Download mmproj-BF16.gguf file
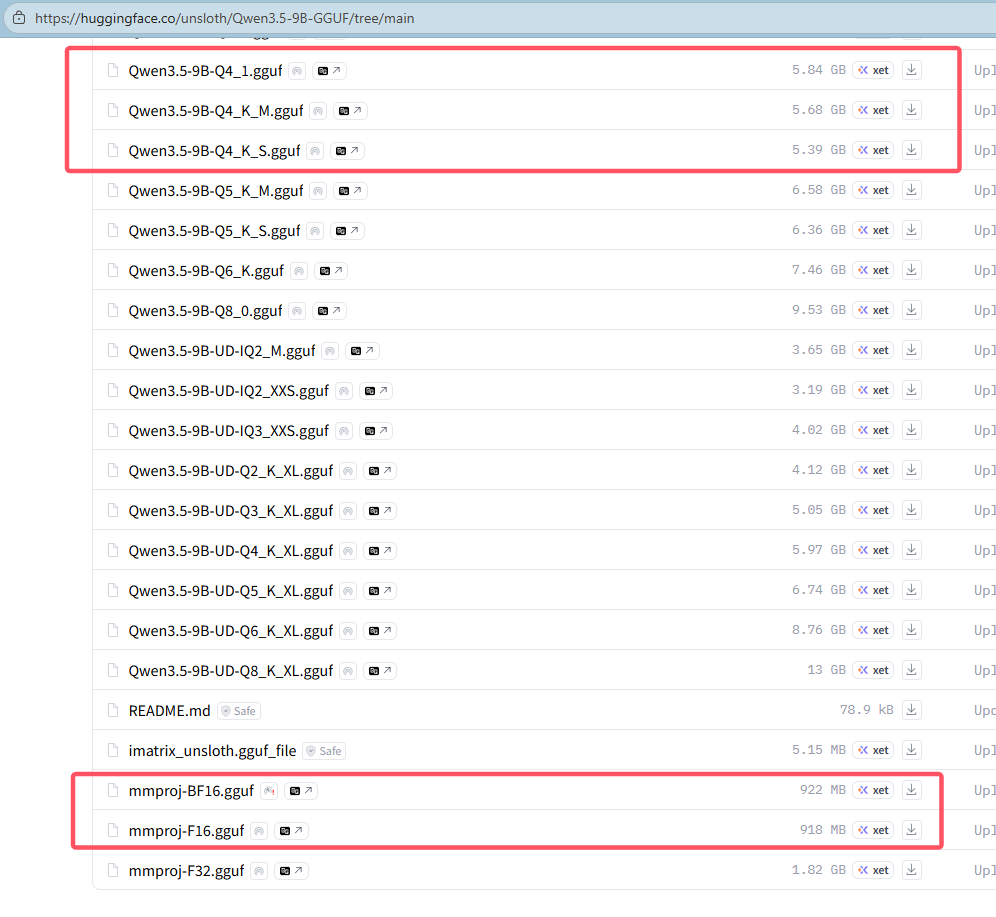996x917 pixels. pyautogui.click(x=911, y=790)
